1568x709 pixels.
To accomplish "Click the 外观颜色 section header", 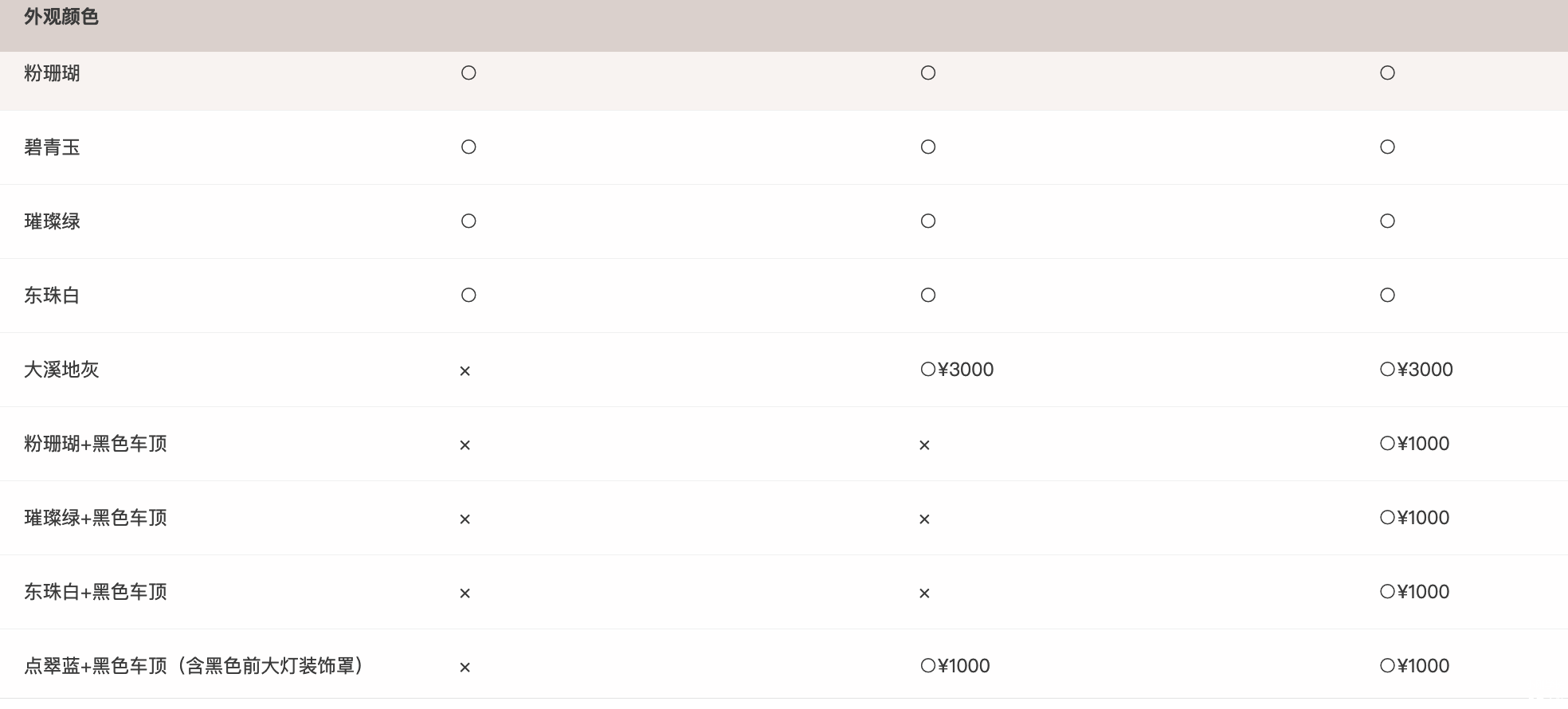I will pyautogui.click(x=61, y=17).
